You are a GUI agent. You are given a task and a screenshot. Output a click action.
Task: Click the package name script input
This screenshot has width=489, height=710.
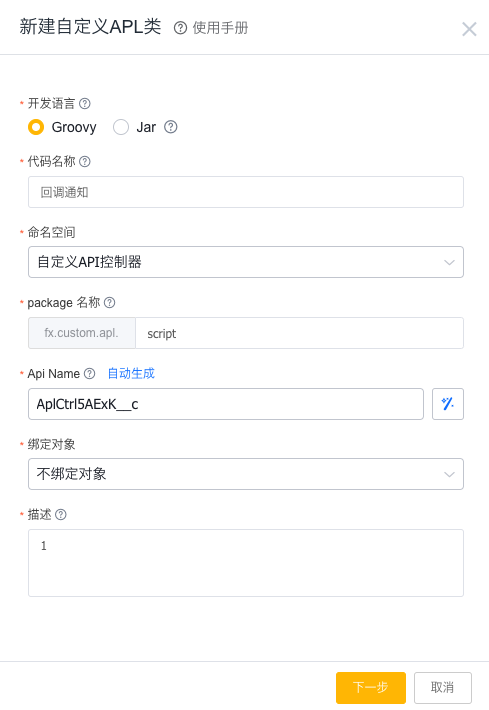299,333
